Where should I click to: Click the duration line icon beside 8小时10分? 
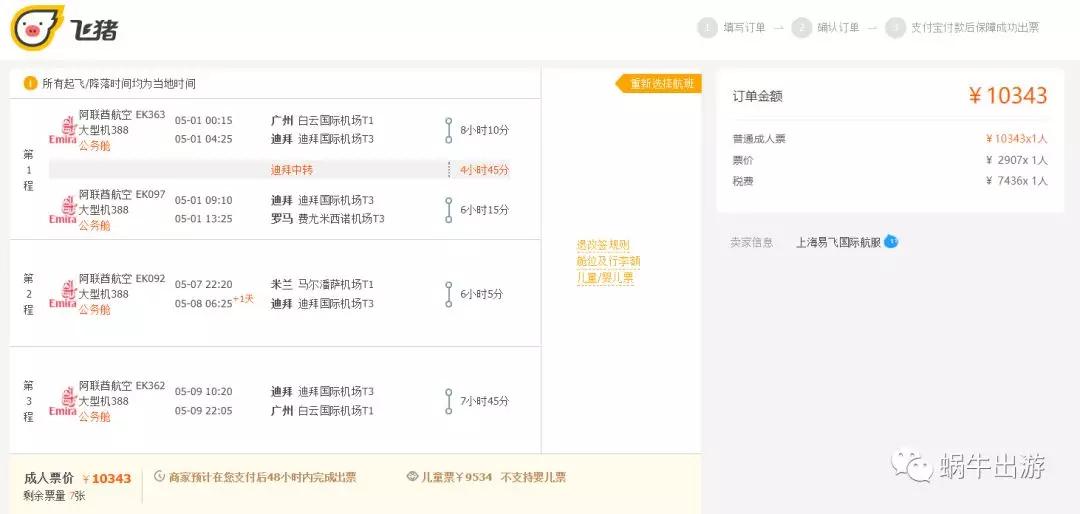coord(448,130)
